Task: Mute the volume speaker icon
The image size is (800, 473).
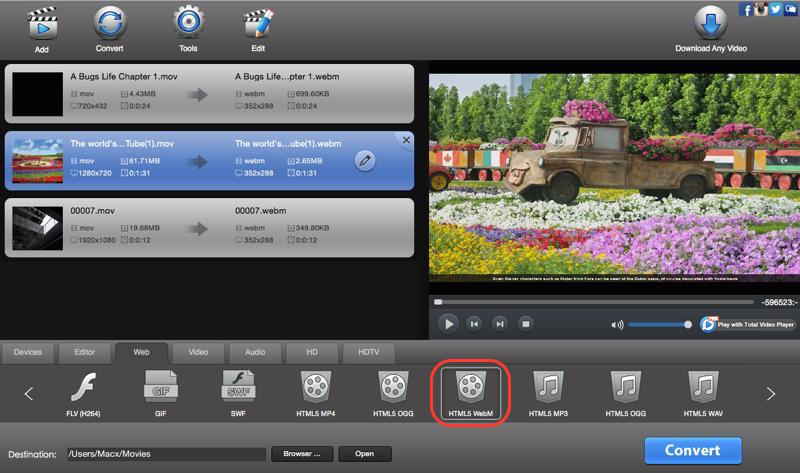Action: point(617,325)
